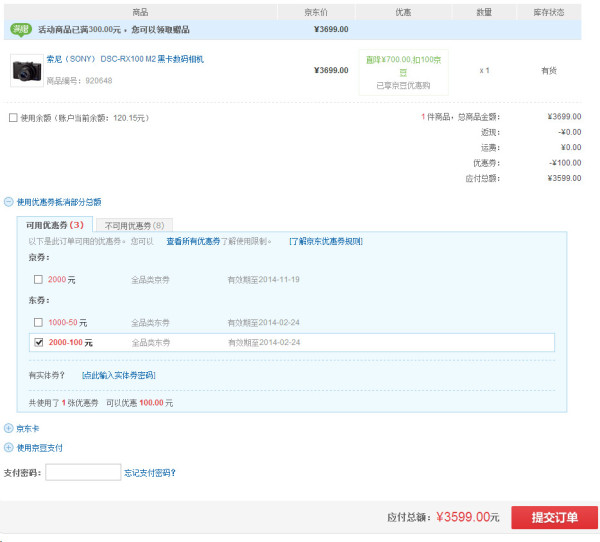The width and height of the screenshot is (600, 542).
Task: Click the 有货 stock status text
Action: coord(549,70)
